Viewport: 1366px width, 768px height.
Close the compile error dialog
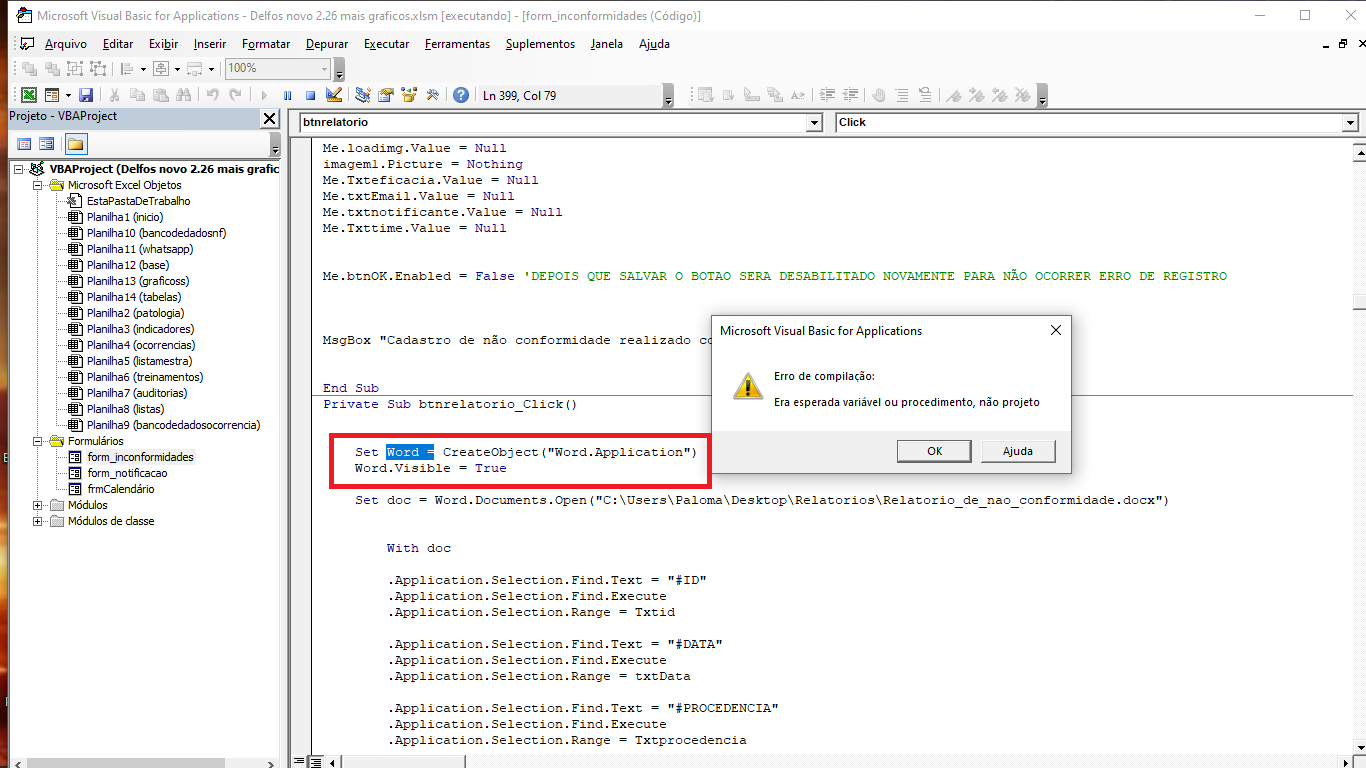tap(1056, 330)
